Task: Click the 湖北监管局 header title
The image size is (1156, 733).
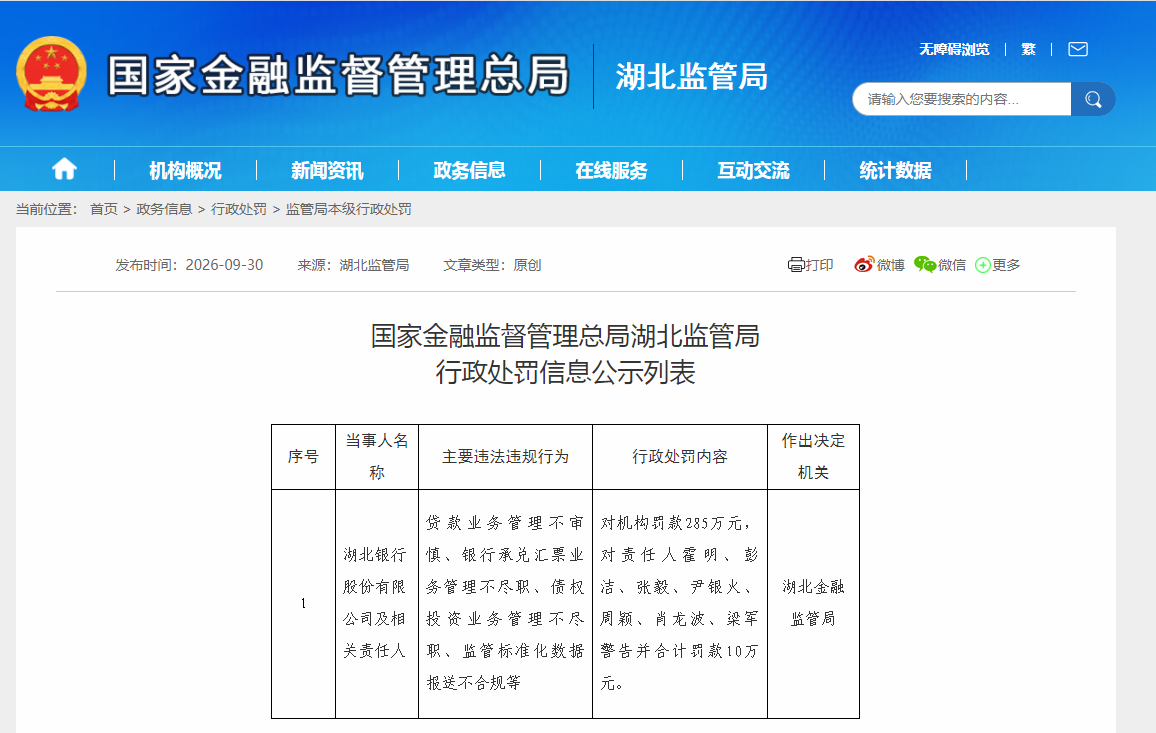Action: click(x=692, y=77)
